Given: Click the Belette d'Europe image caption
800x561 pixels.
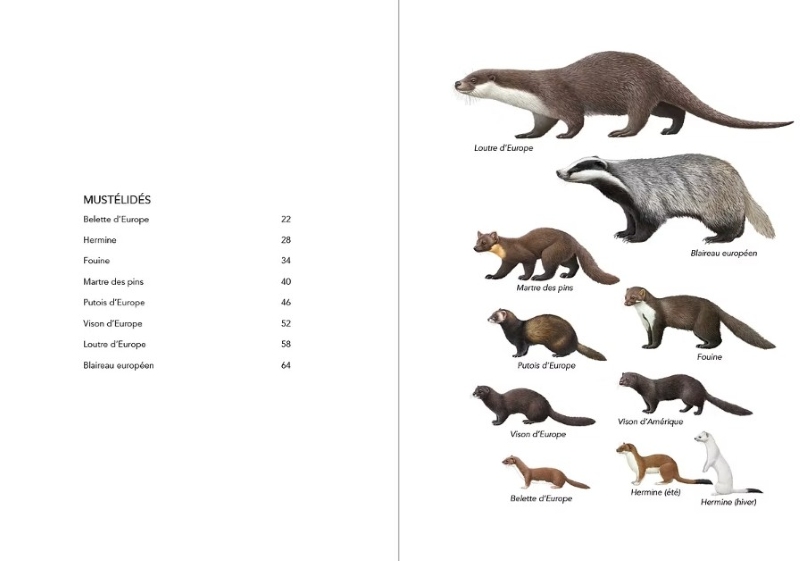Looking at the screenshot, I should pos(541,498).
